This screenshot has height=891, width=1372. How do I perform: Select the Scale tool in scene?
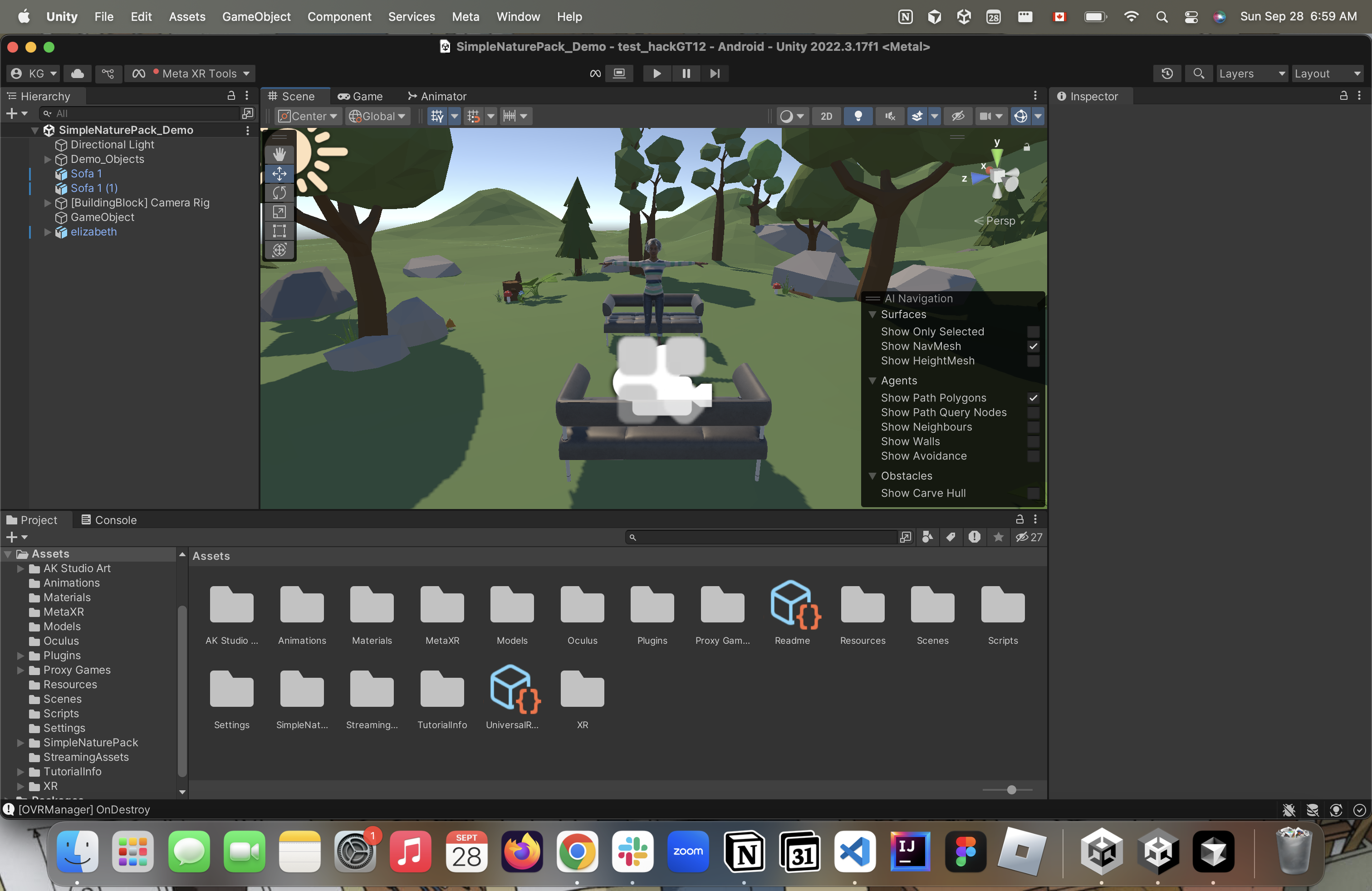[279, 212]
